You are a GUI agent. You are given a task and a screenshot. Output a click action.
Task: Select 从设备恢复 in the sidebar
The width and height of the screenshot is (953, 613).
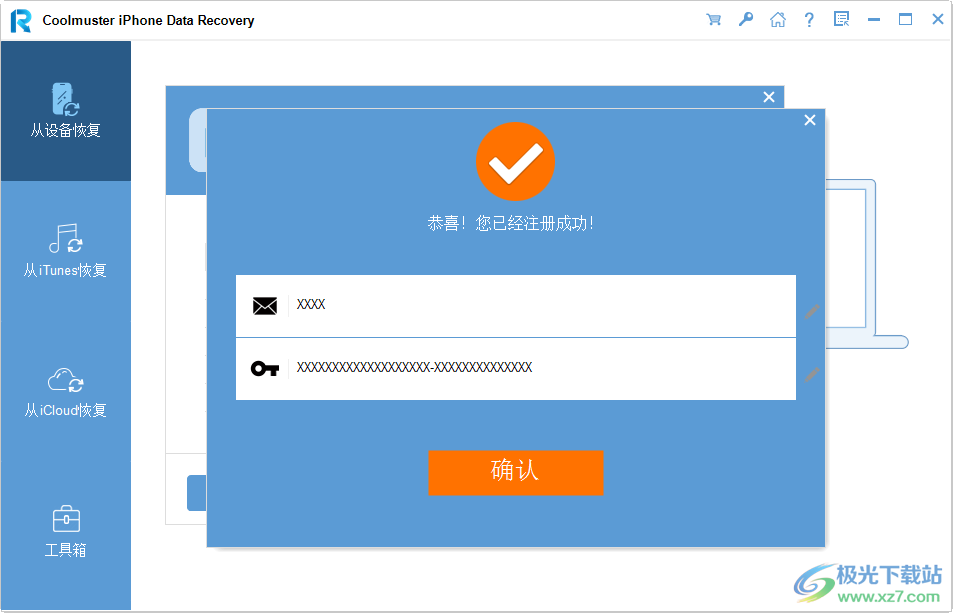[66, 111]
